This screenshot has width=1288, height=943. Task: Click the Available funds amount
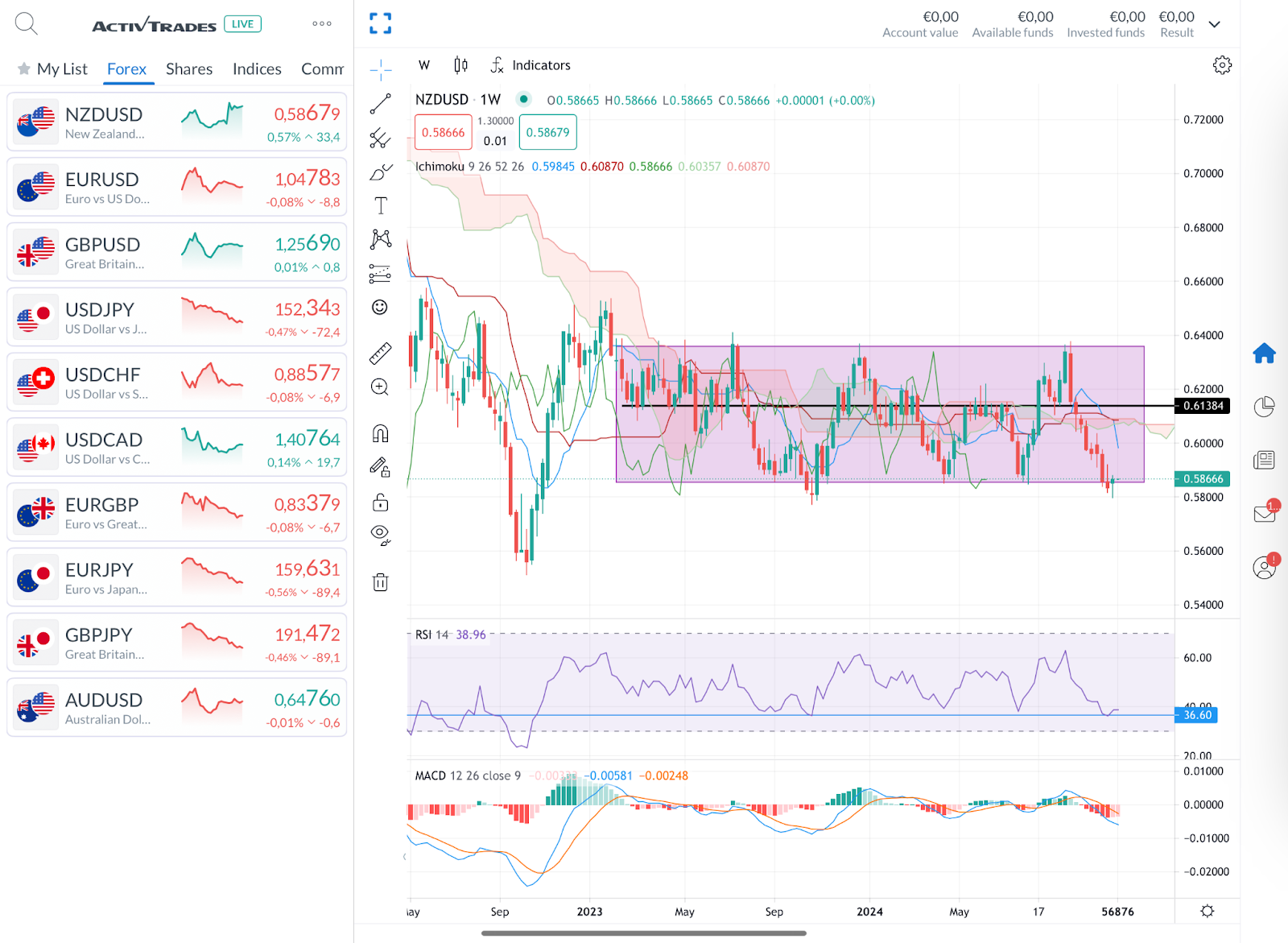(1035, 17)
